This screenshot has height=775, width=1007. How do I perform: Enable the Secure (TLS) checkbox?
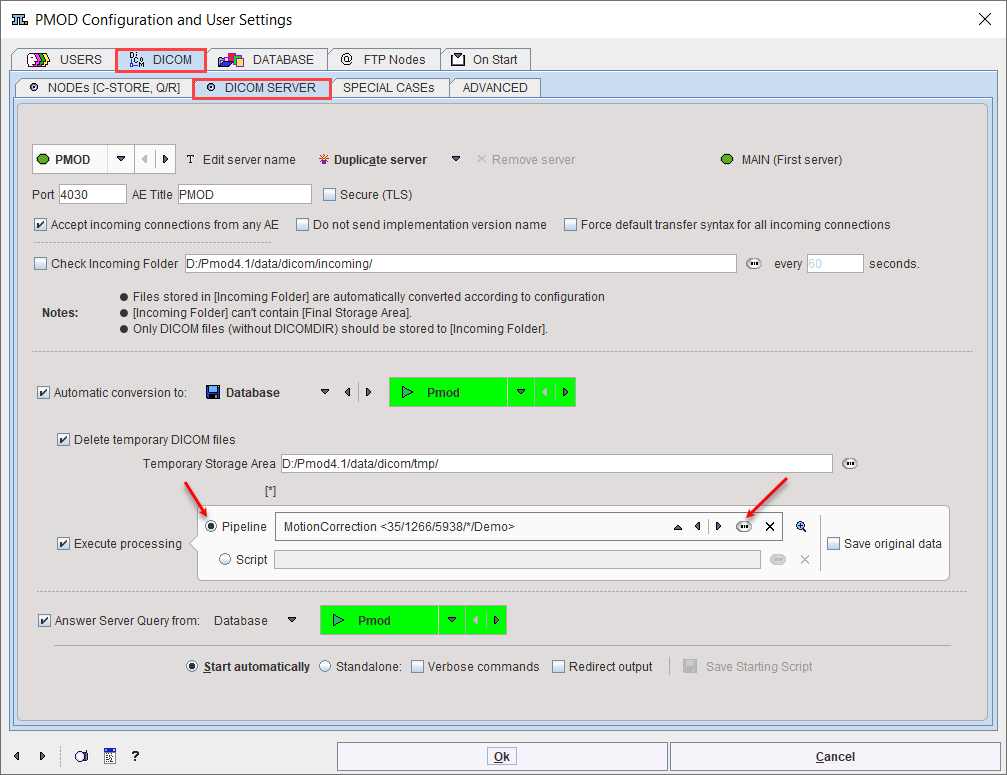(329, 195)
